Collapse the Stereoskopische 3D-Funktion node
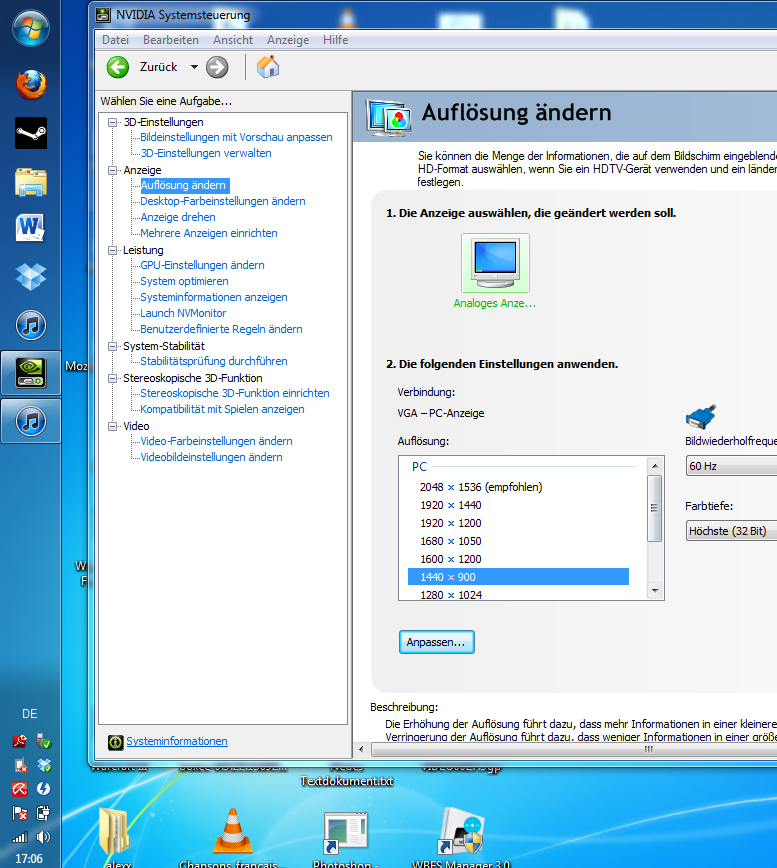The image size is (777, 868). 113,379
